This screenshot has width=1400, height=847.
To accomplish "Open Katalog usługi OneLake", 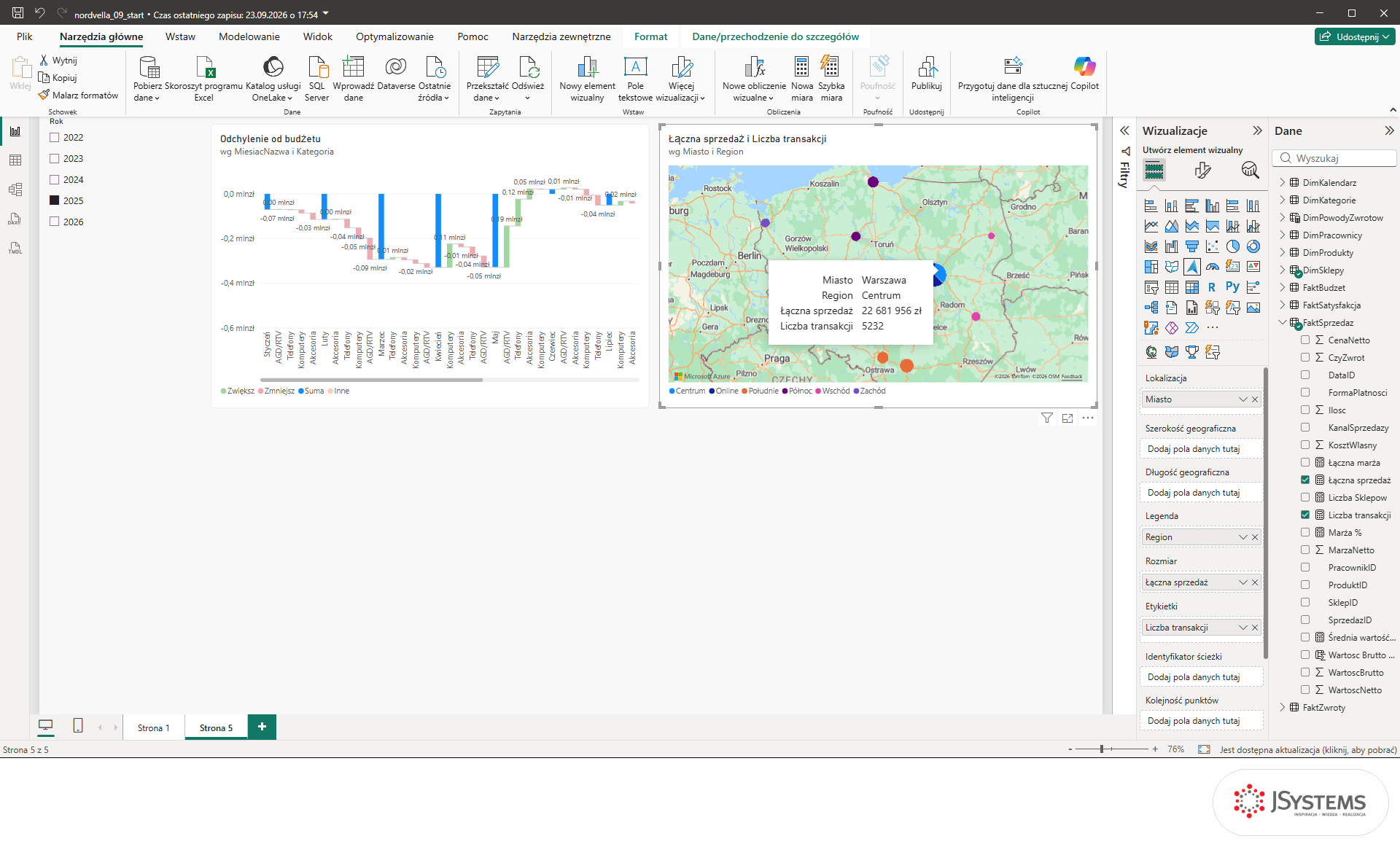I will (273, 79).
